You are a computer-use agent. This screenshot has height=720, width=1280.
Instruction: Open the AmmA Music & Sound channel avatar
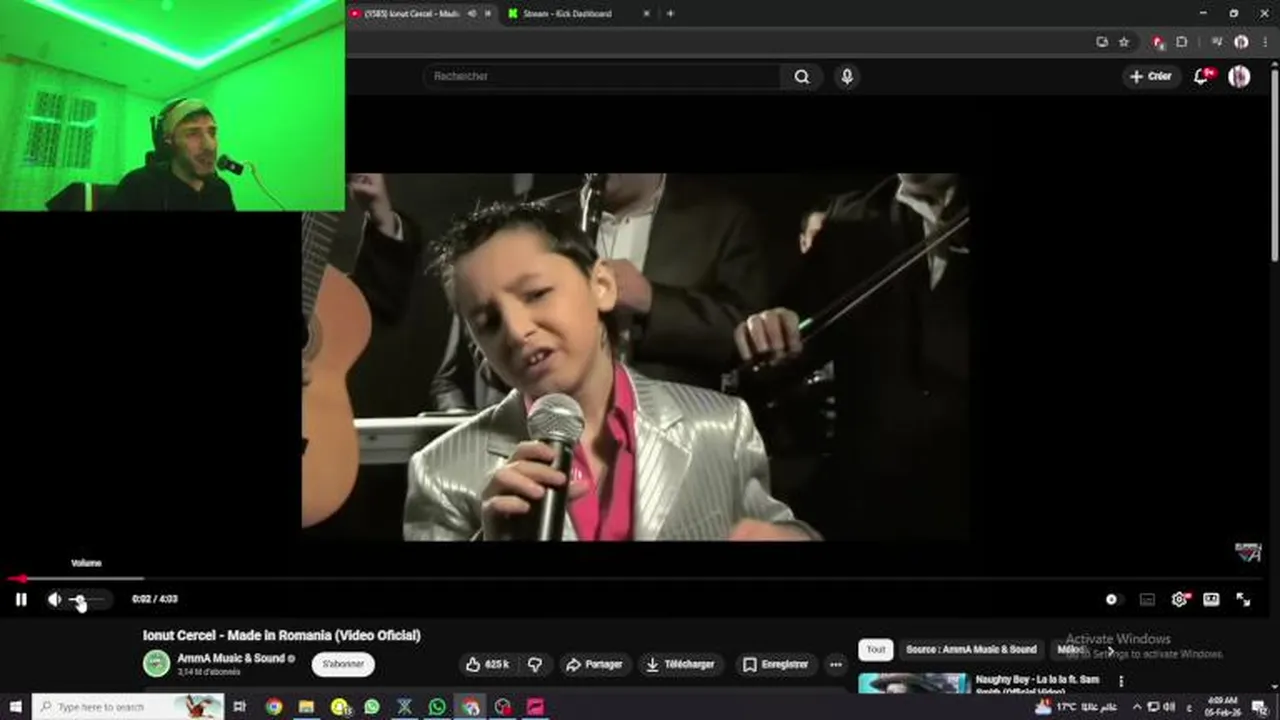pyautogui.click(x=156, y=664)
